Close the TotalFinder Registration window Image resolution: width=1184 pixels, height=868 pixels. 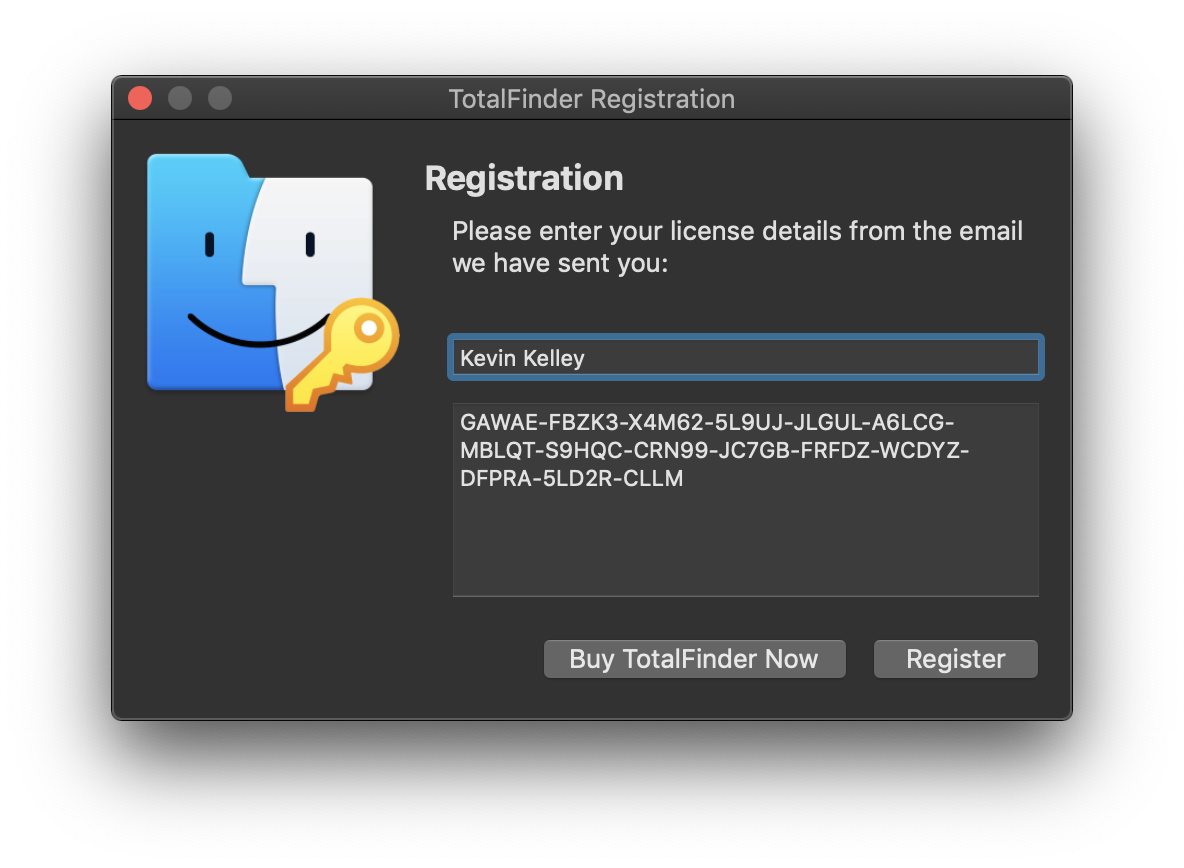[x=140, y=98]
